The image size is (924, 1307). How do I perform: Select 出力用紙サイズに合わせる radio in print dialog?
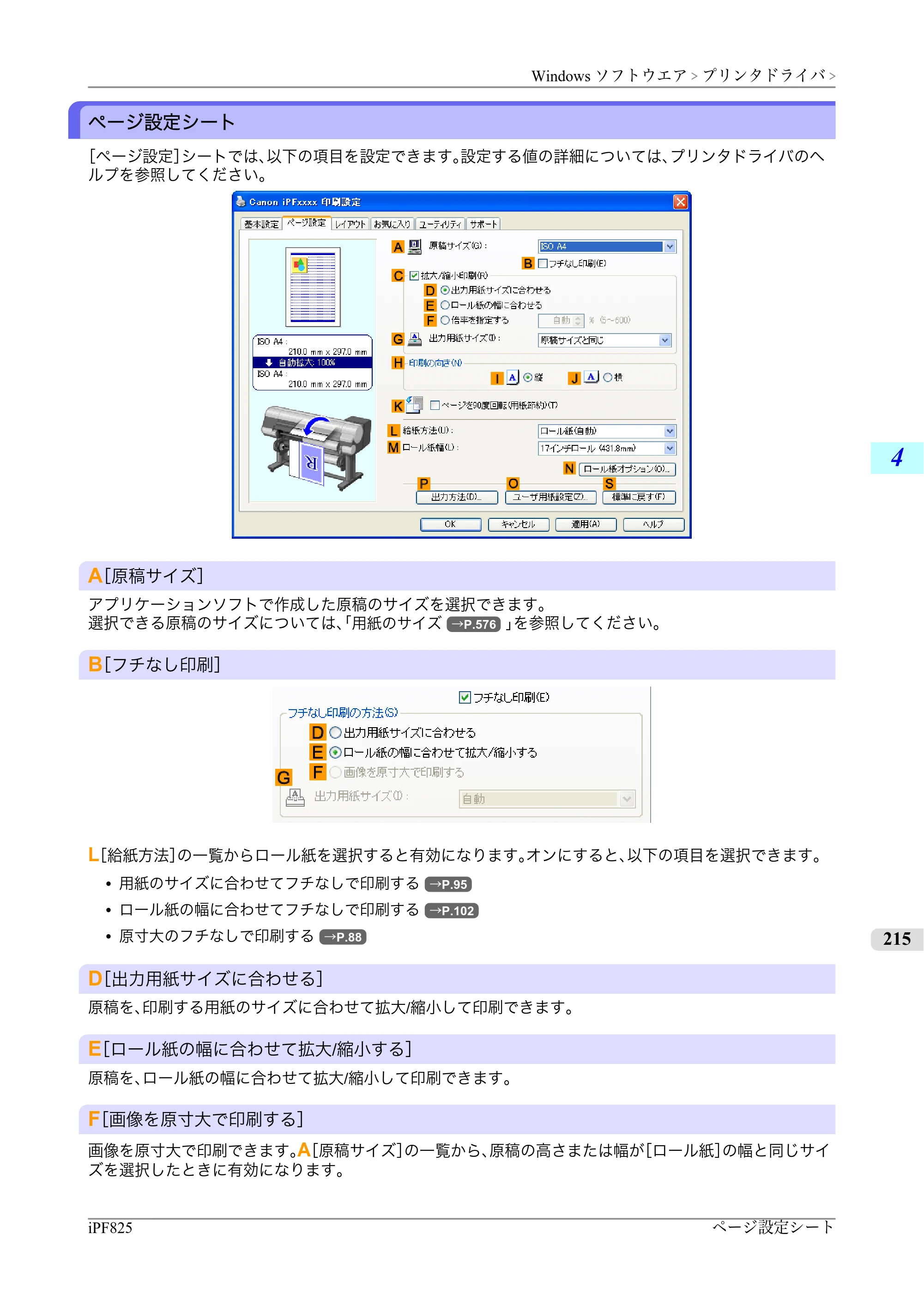[x=445, y=290]
